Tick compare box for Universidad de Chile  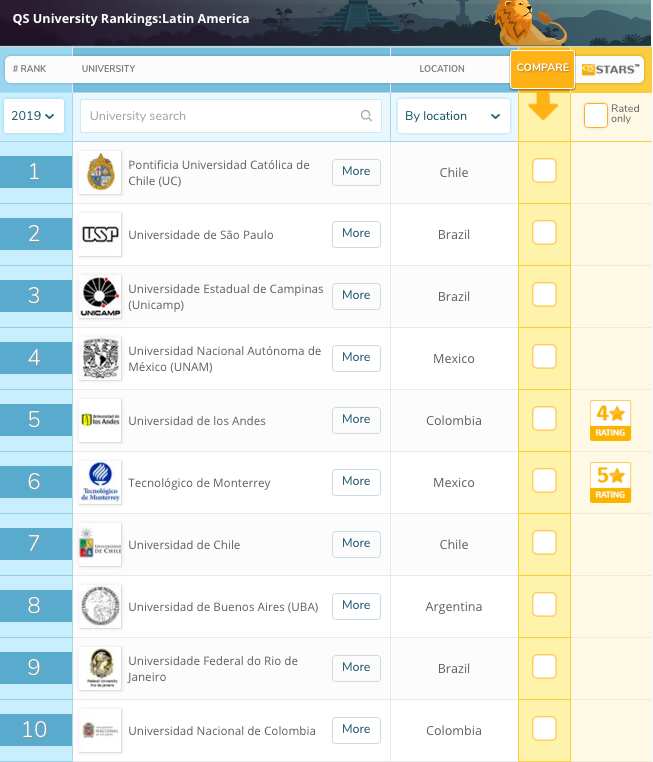[x=544, y=542]
